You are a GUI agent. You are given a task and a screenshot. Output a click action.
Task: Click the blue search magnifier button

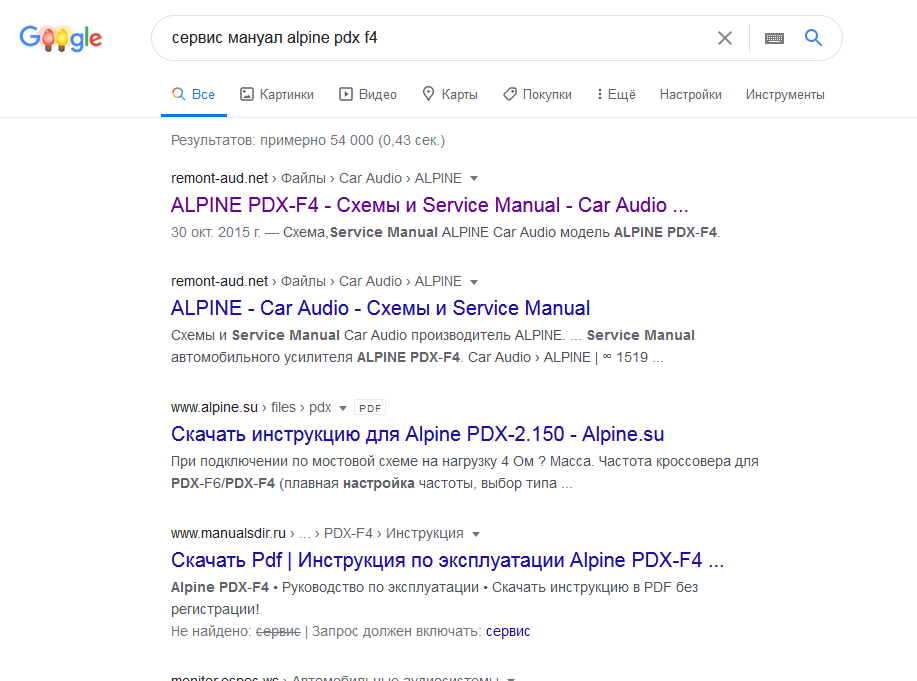(x=813, y=38)
